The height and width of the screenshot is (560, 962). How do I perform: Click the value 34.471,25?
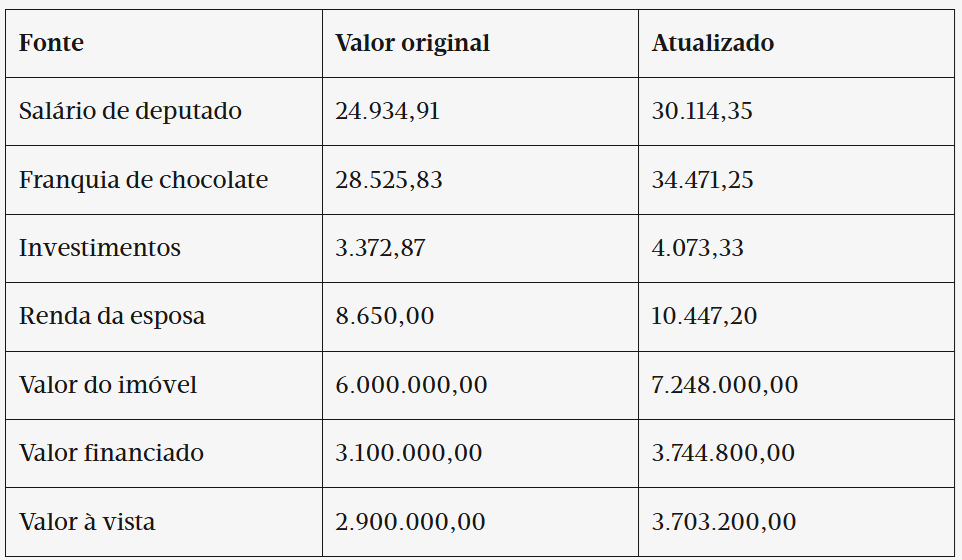coord(702,180)
